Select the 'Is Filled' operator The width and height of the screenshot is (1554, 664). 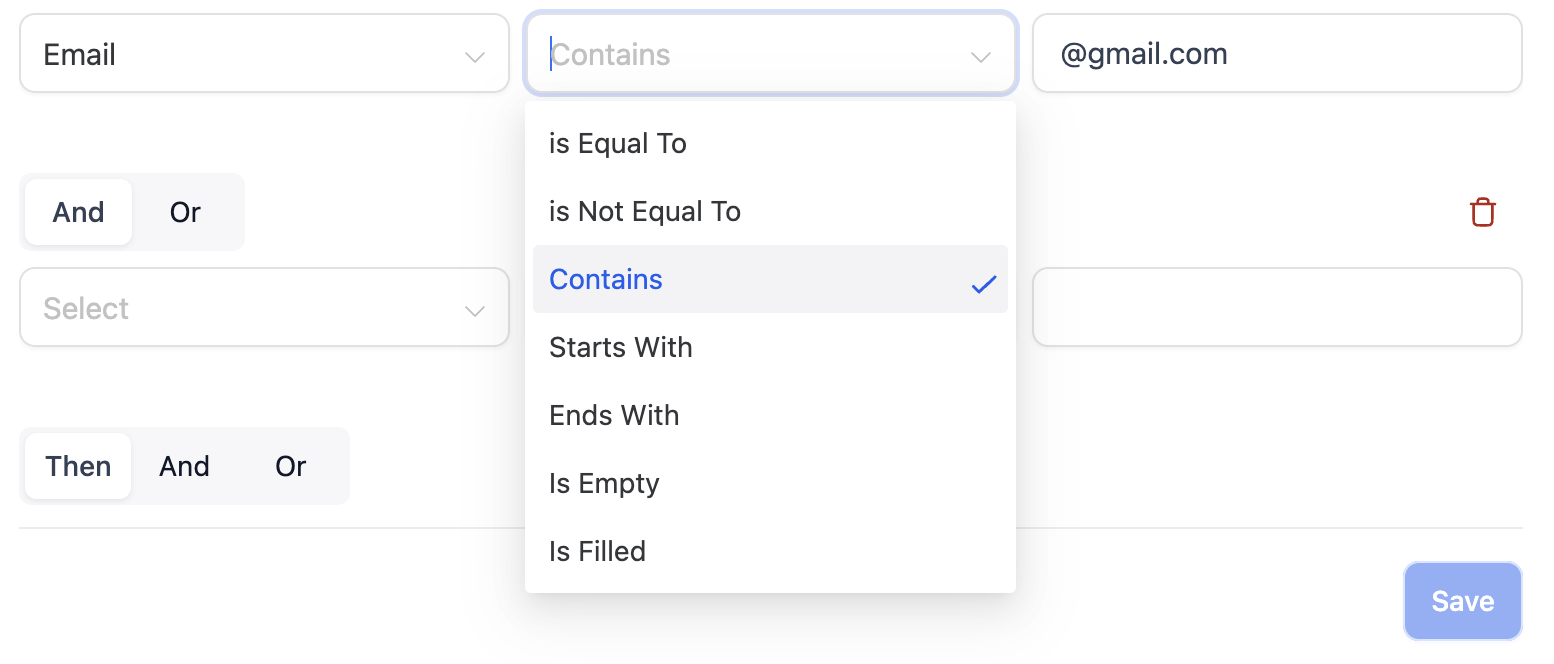coord(770,551)
